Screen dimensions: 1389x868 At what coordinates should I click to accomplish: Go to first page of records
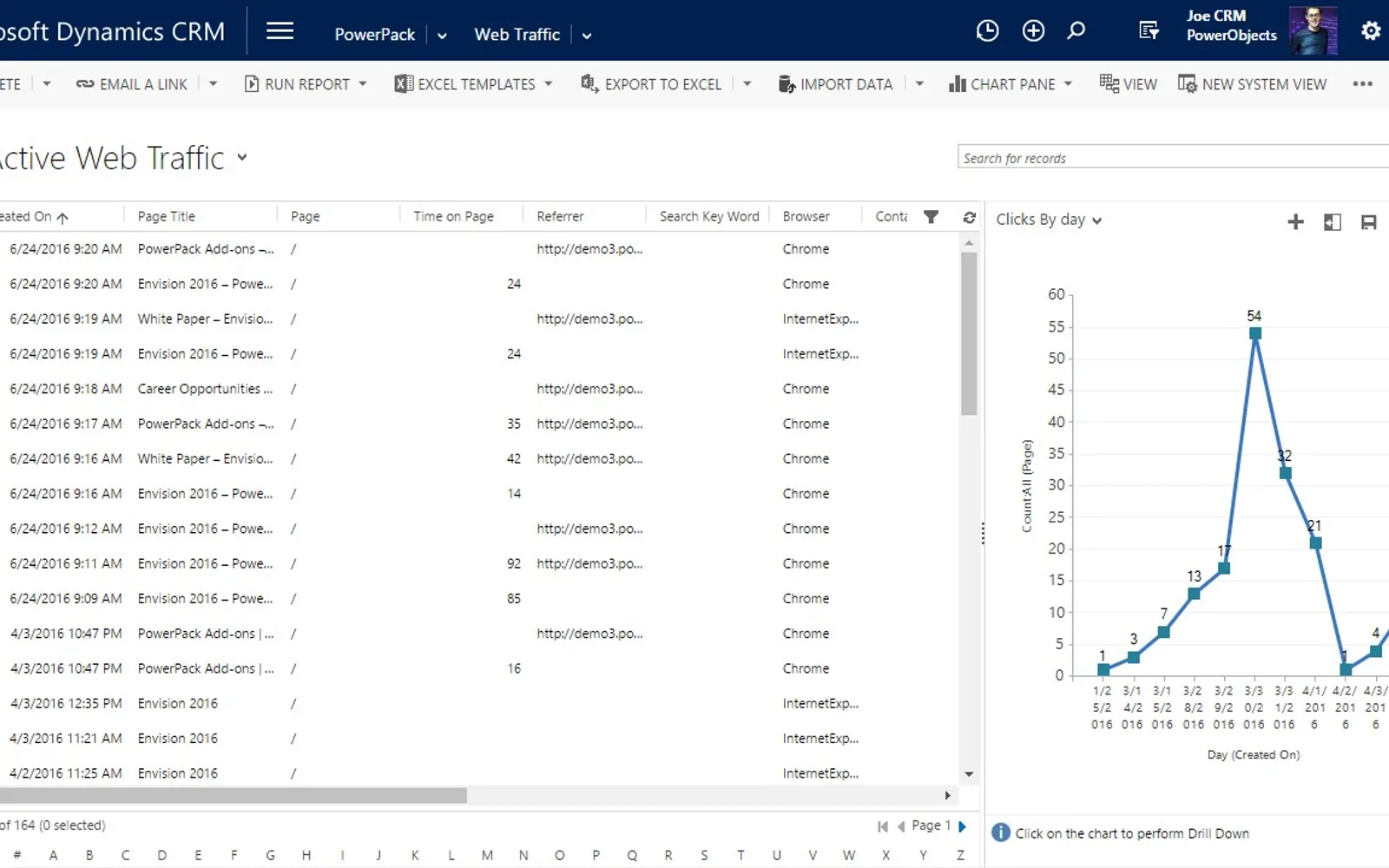tap(883, 826)
